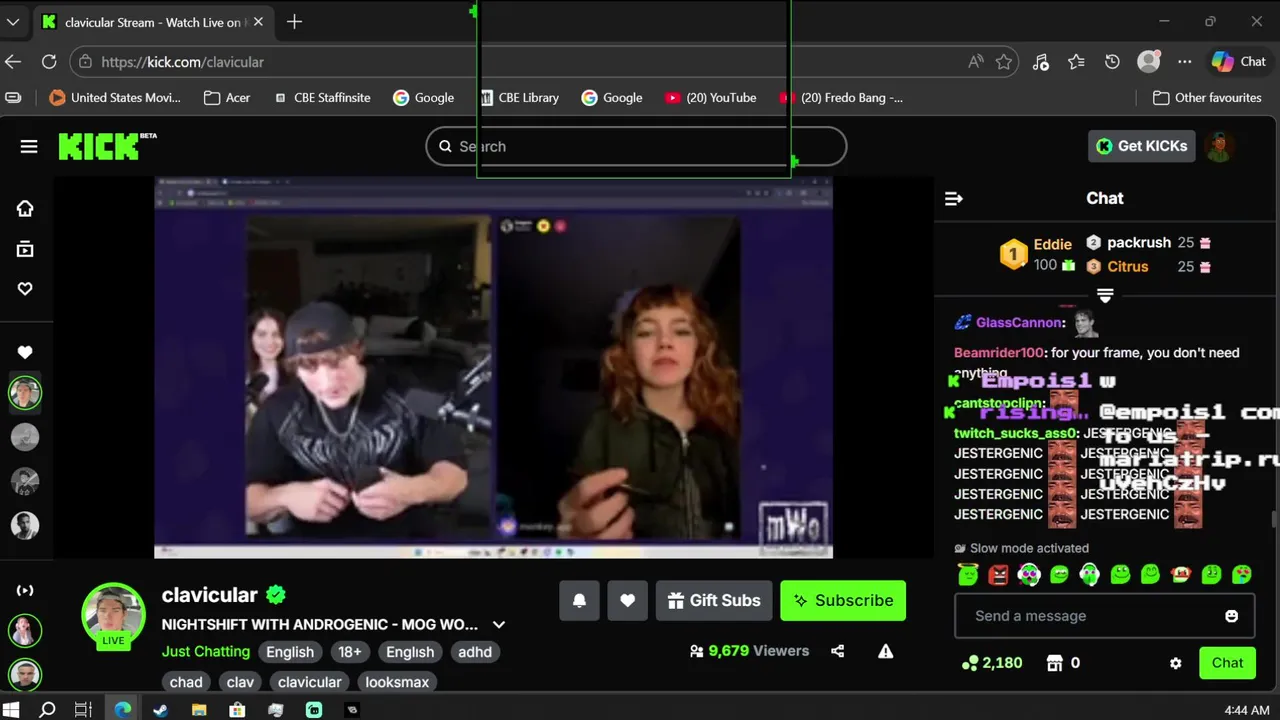This screenshot has height=720, width=1280.
Task: Select the adhd tag
Action: click(x=475, y=652)
